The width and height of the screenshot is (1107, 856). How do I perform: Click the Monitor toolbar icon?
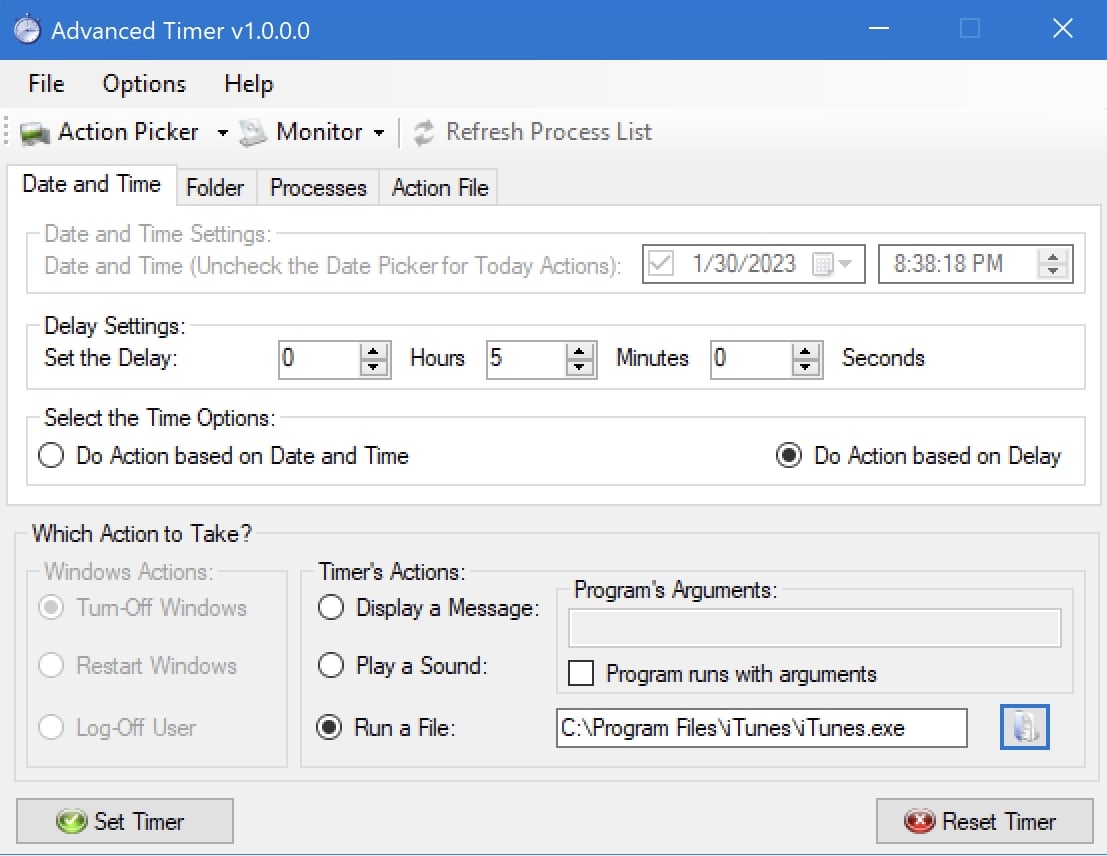pos(252,133)
